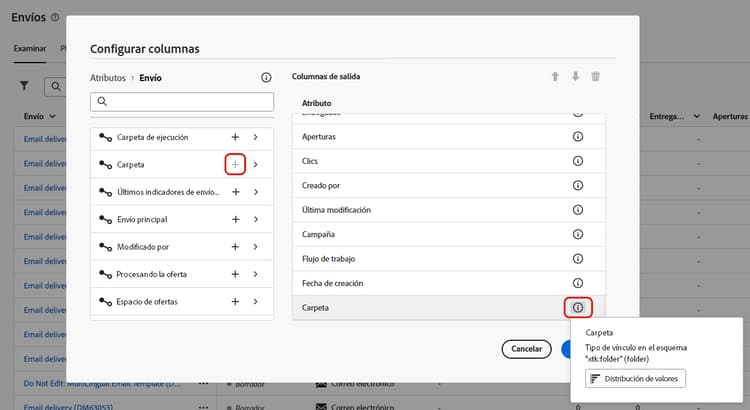The width and height of the screenshot is (750, 410).
Task: Click info icon for Carpeta output column
Action: pyautogui.click(x=578, y=308)
